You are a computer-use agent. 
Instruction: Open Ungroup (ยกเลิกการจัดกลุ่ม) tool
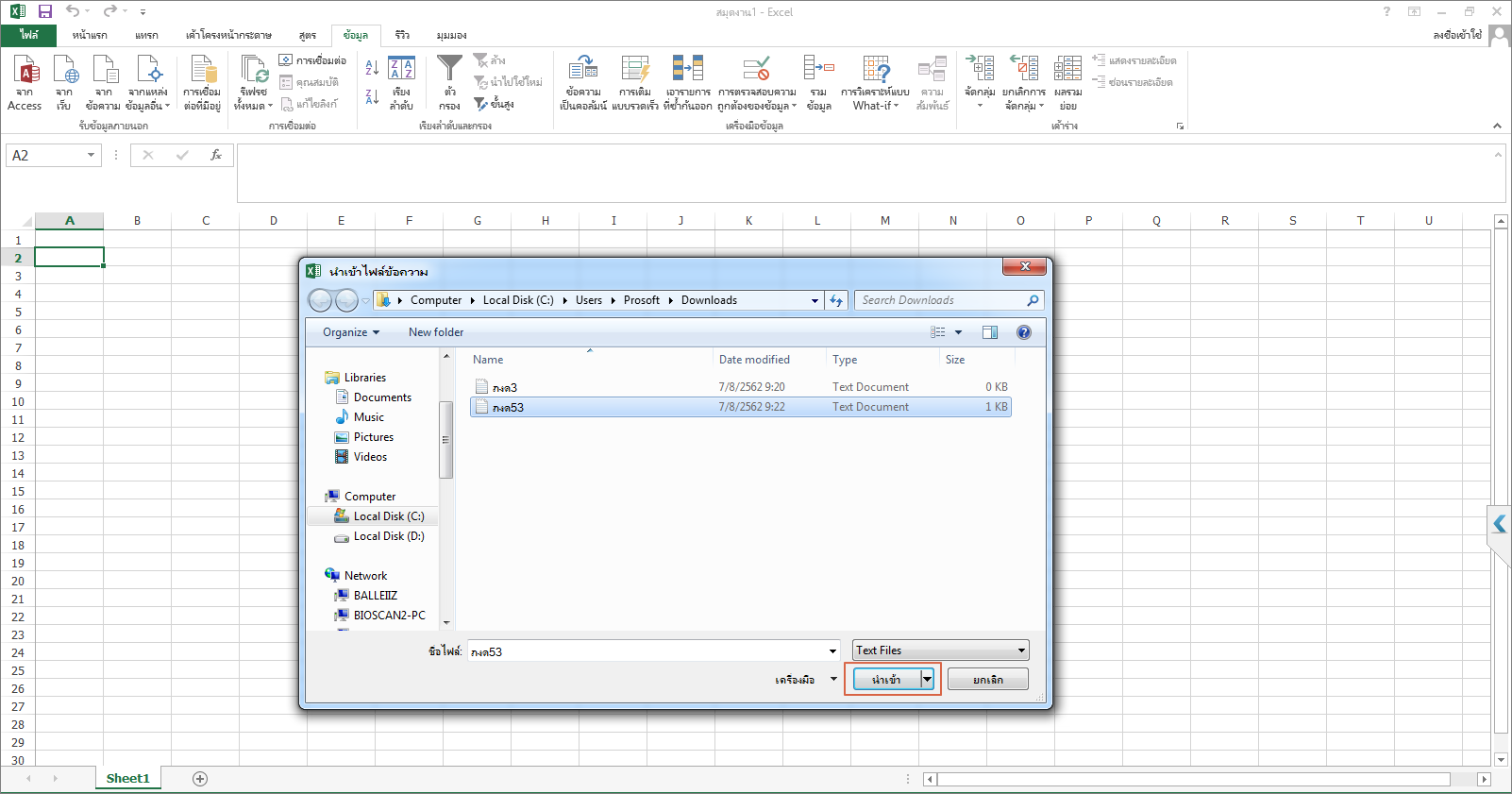[x=1024, y=82]
